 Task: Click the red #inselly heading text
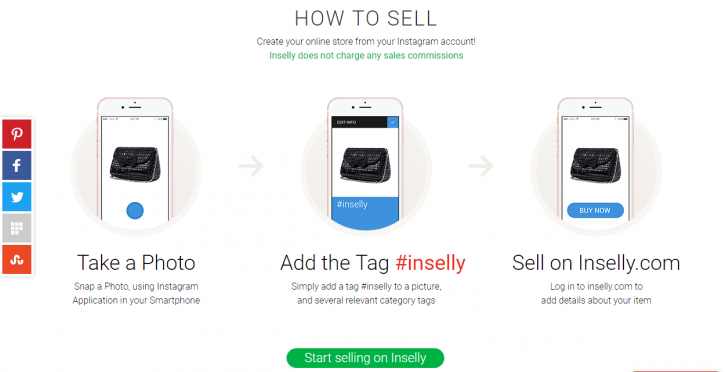[430, 263]
